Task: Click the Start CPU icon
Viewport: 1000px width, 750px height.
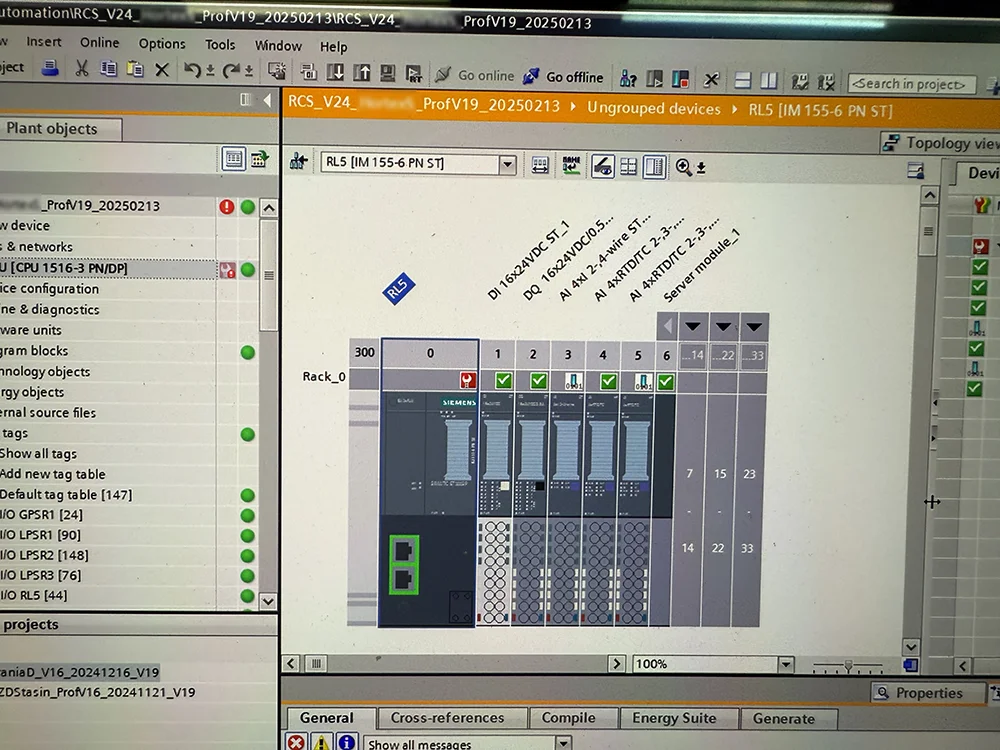Action: 654,79
